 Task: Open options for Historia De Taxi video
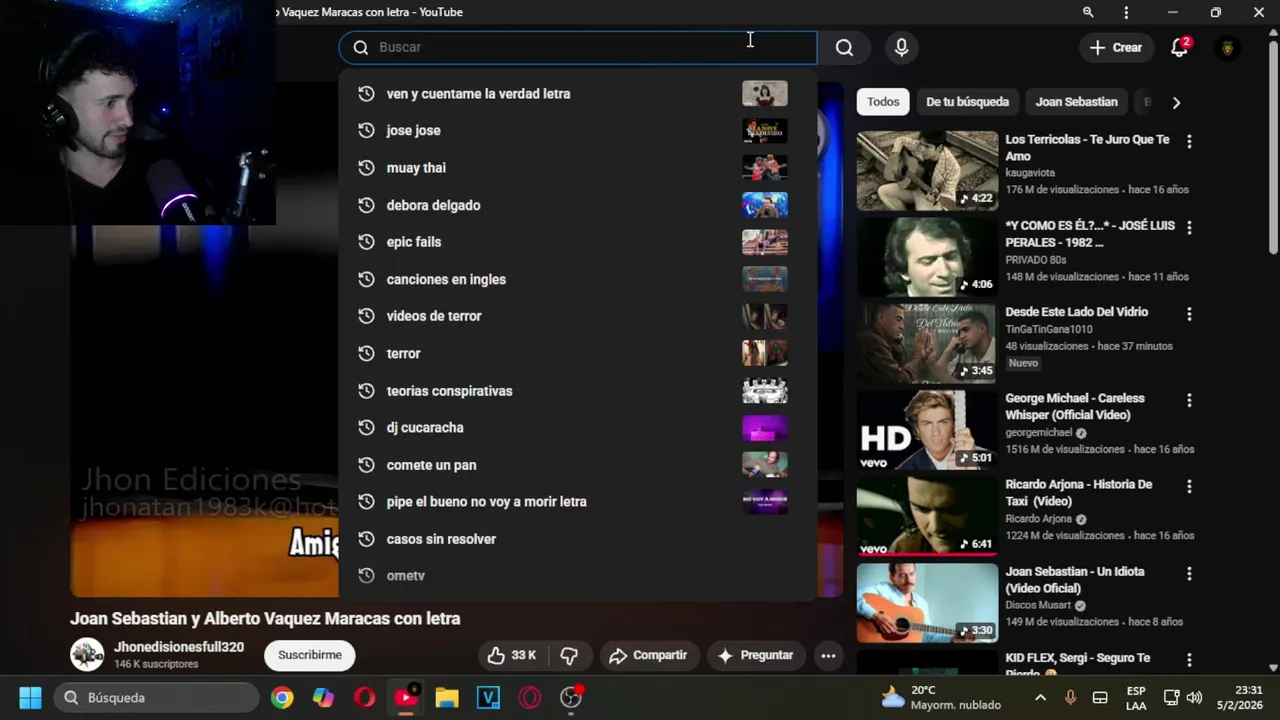coord(1189,487)
